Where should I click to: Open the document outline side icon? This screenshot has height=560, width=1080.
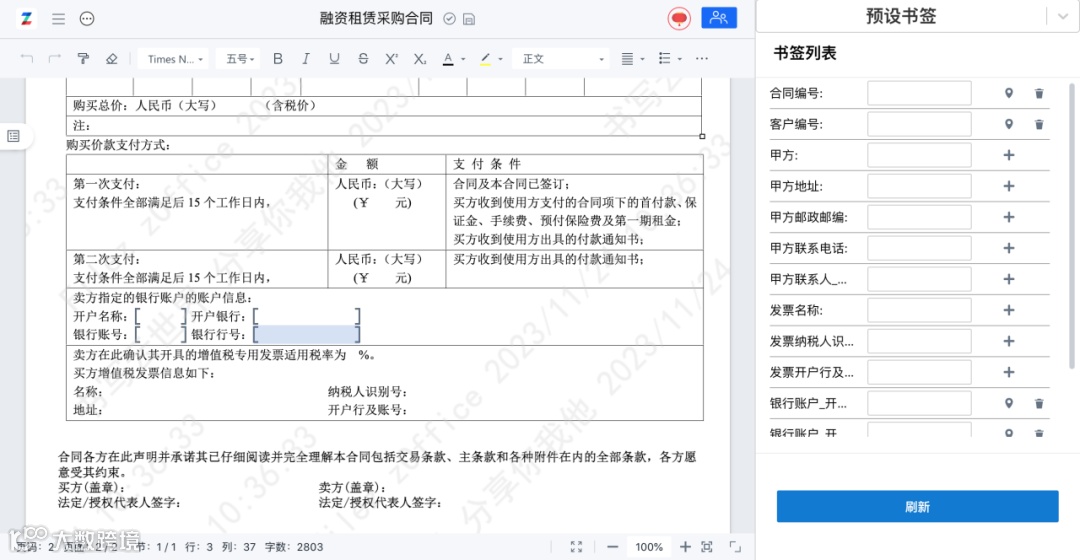[13, 136]
